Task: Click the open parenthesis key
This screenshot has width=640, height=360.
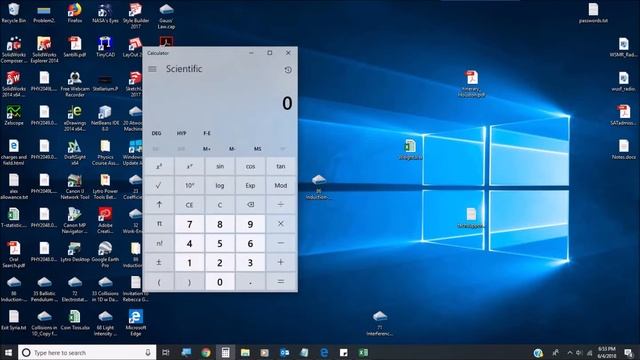Action: tap(159, 282)
